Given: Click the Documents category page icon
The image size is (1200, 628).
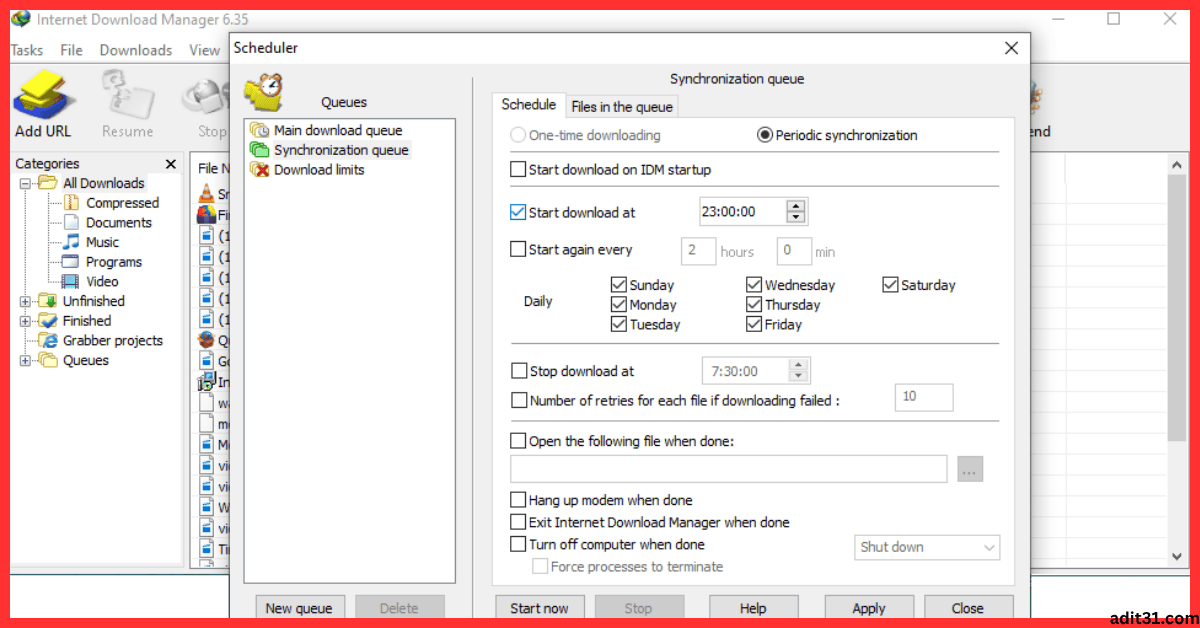Looking at the screenshot, I should tap(71, 222).
